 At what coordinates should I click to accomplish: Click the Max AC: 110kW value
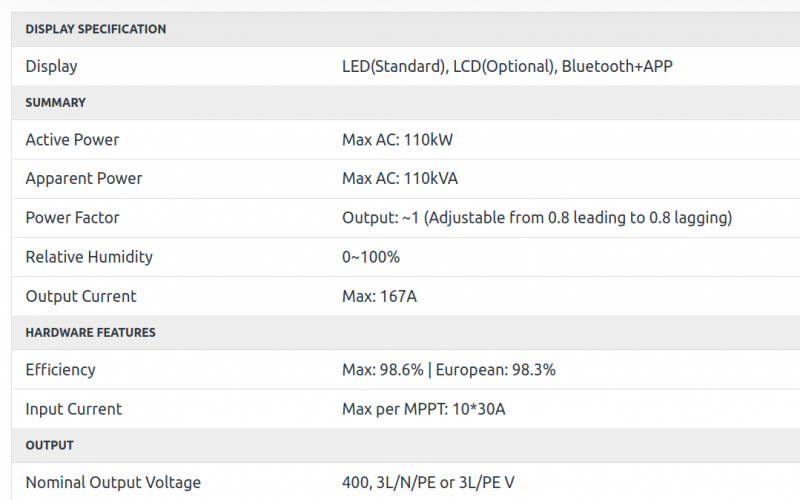pyautogui.click(x=397, y=140)
